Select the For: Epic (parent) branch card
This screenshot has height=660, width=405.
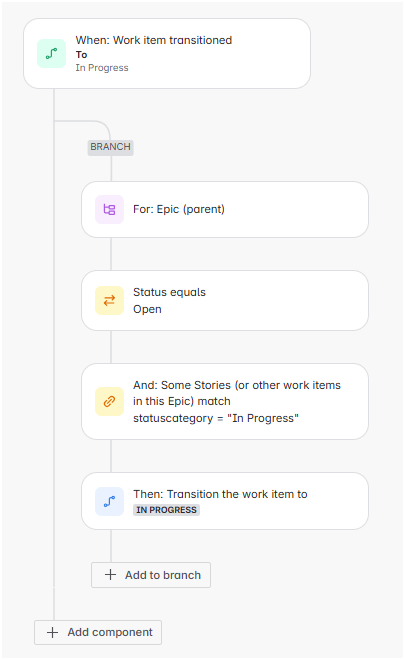(x=225, y=209)
